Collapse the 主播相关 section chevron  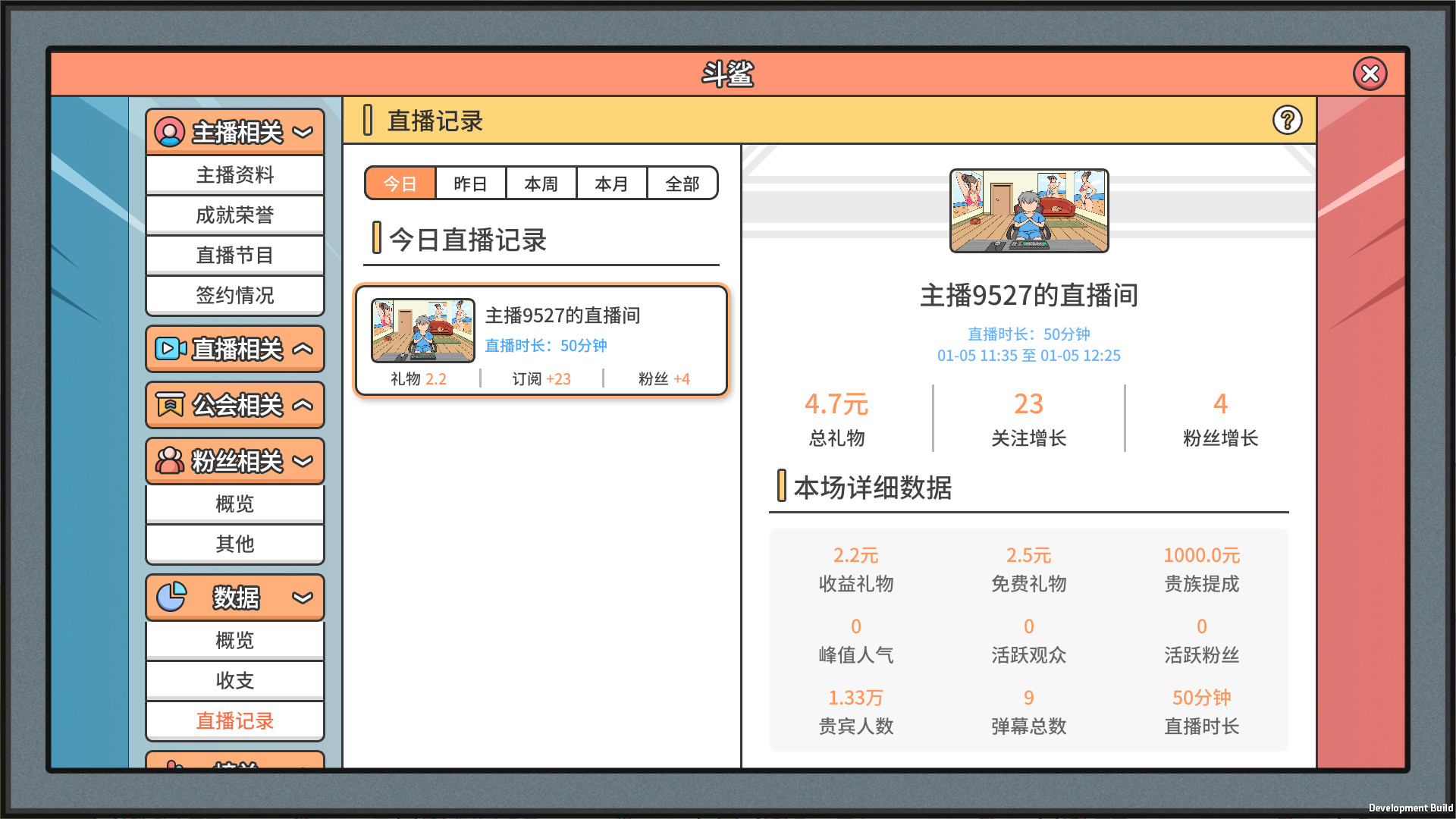[303, 132]
